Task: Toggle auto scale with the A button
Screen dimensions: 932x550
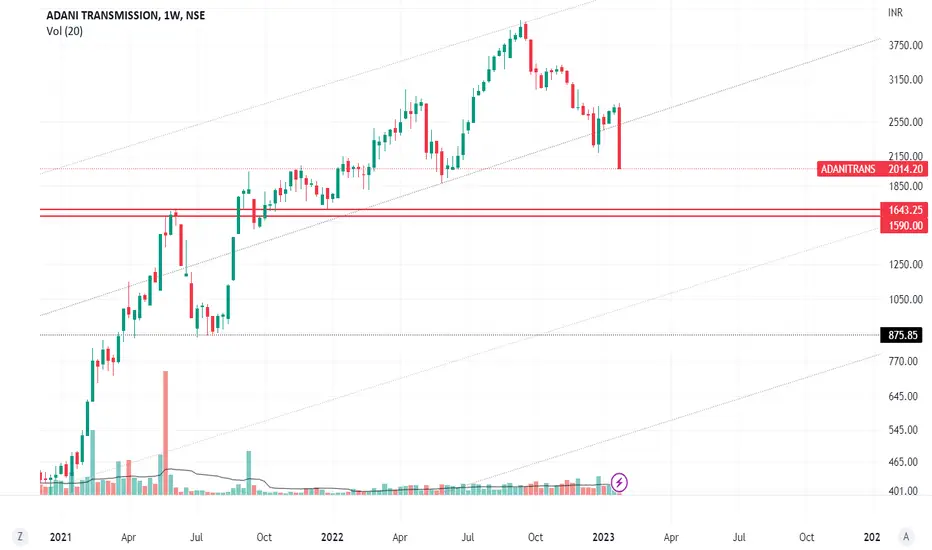Action: [906, 536]
